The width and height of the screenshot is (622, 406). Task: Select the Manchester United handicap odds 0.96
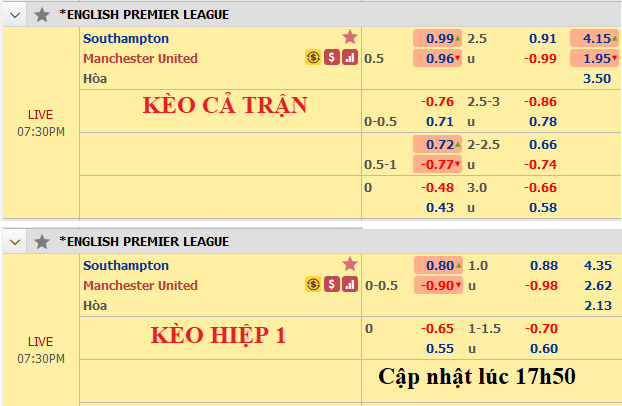coord(438,58)
